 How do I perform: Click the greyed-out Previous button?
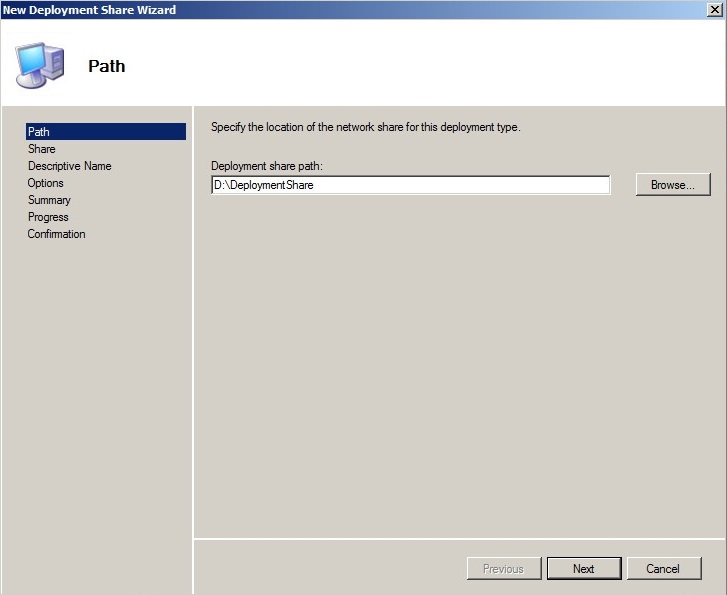(503, 569)
